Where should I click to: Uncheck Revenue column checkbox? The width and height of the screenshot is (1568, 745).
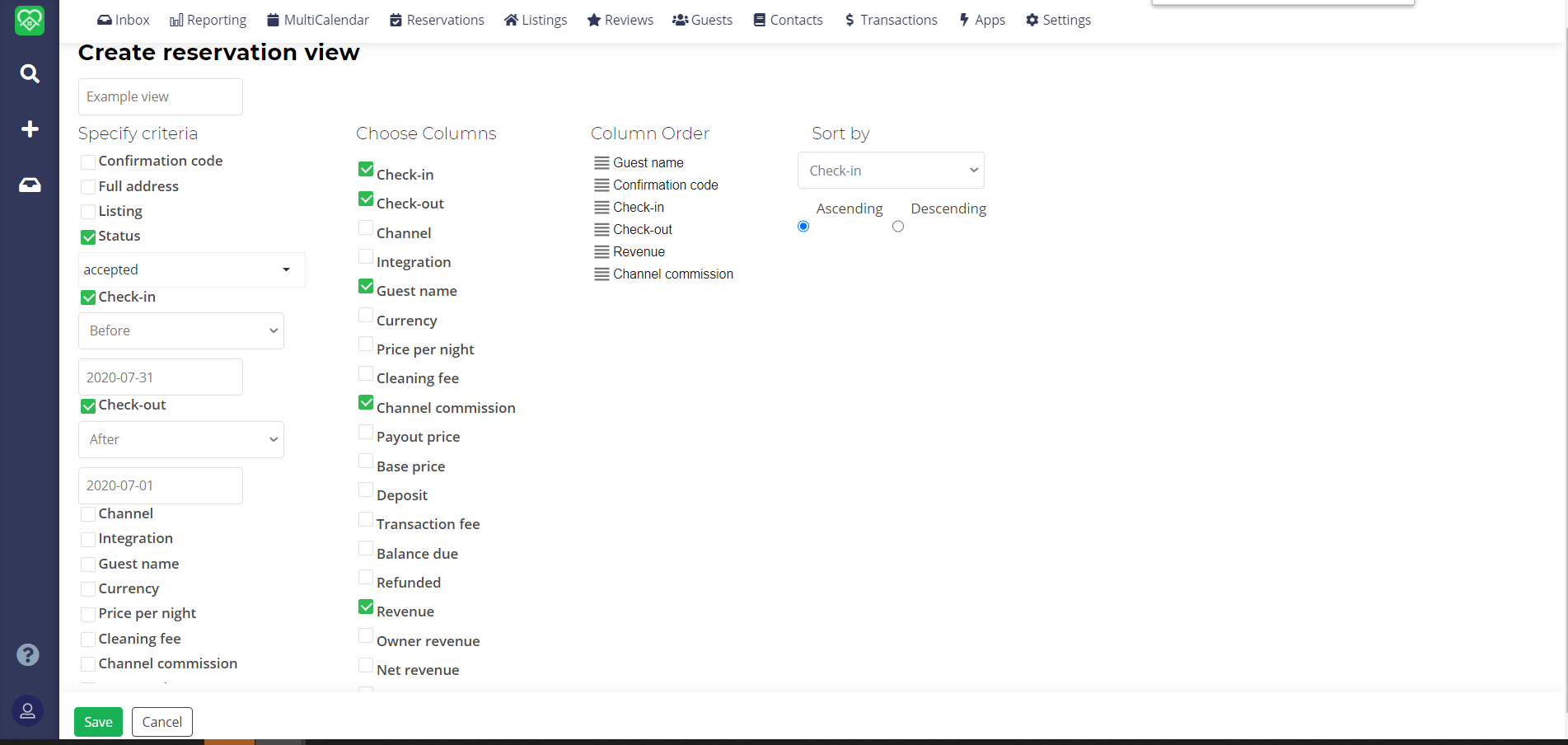pos(366,607)
